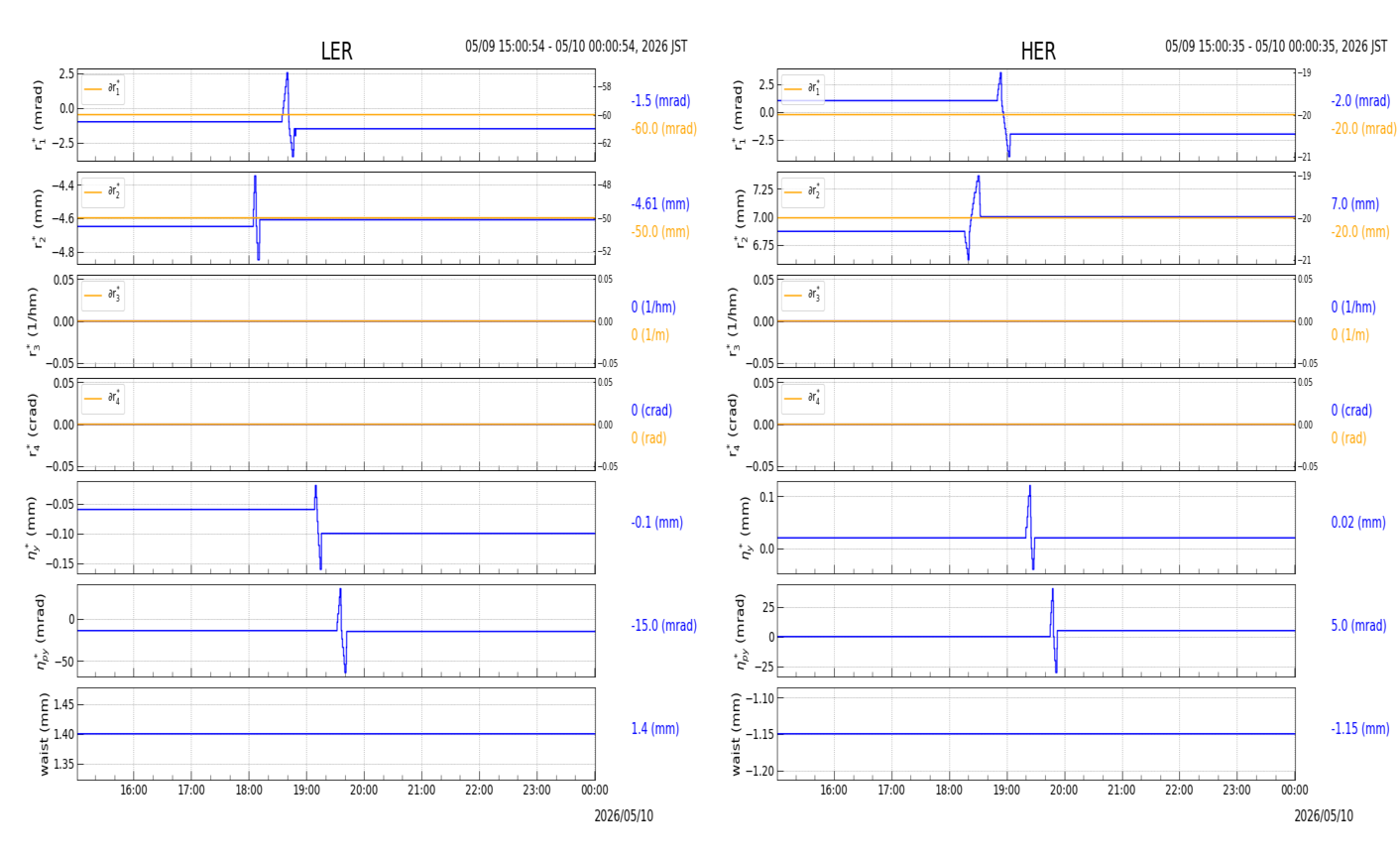1400x857 pixels.
Task: Click LER value -15.0 (mrad)
Action: 663,626
